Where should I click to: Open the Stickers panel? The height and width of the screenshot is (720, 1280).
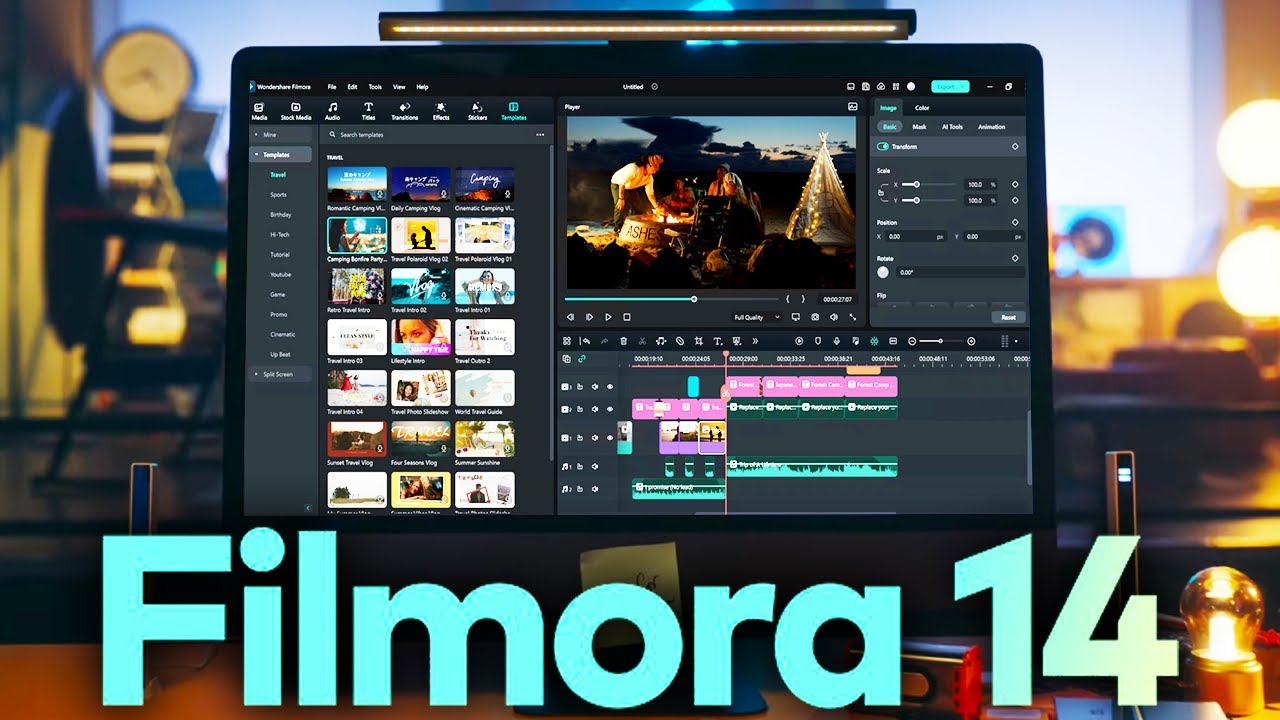[x=477, y=110]
